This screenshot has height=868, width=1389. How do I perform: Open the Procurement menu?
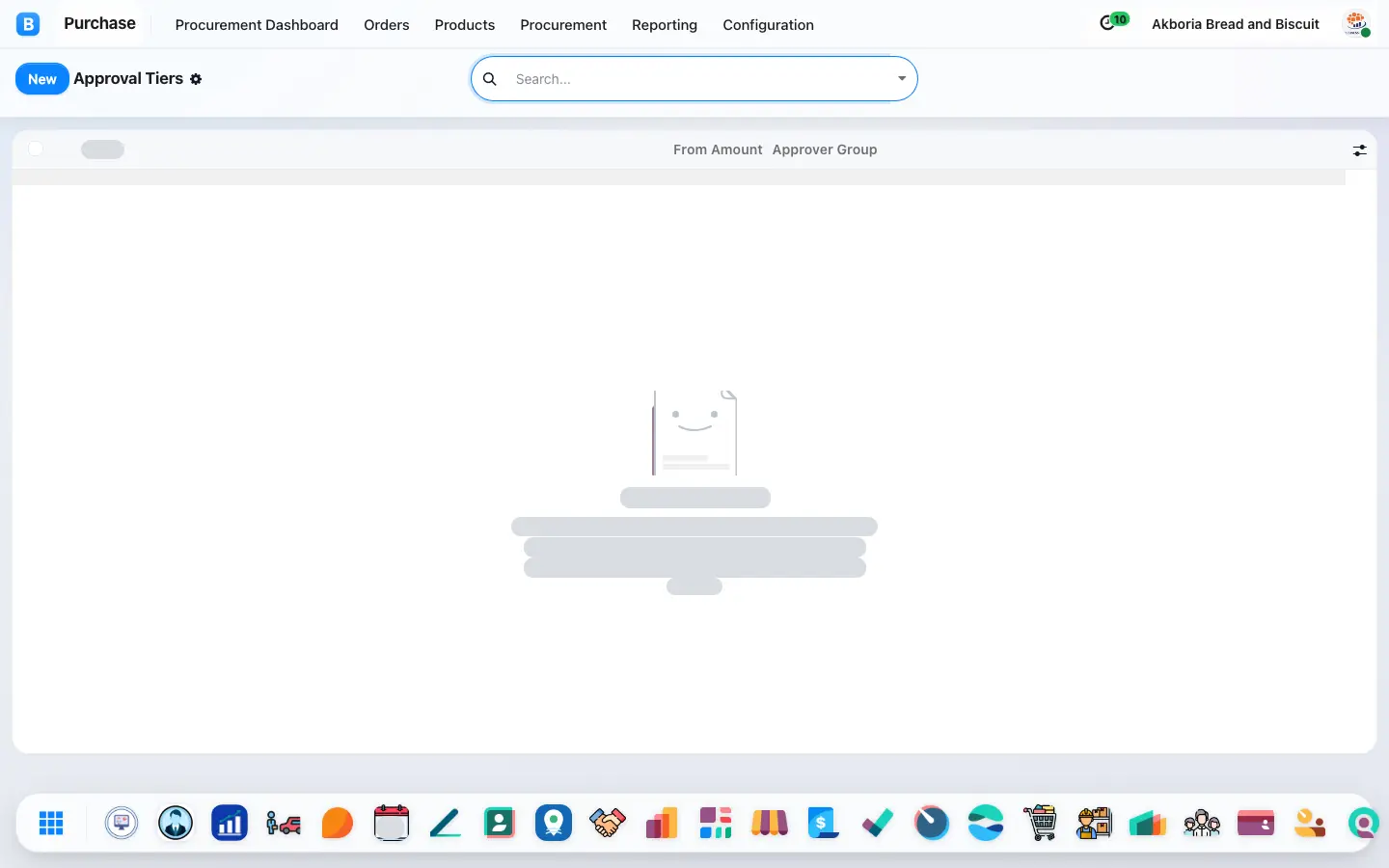[x=563, y=25]
